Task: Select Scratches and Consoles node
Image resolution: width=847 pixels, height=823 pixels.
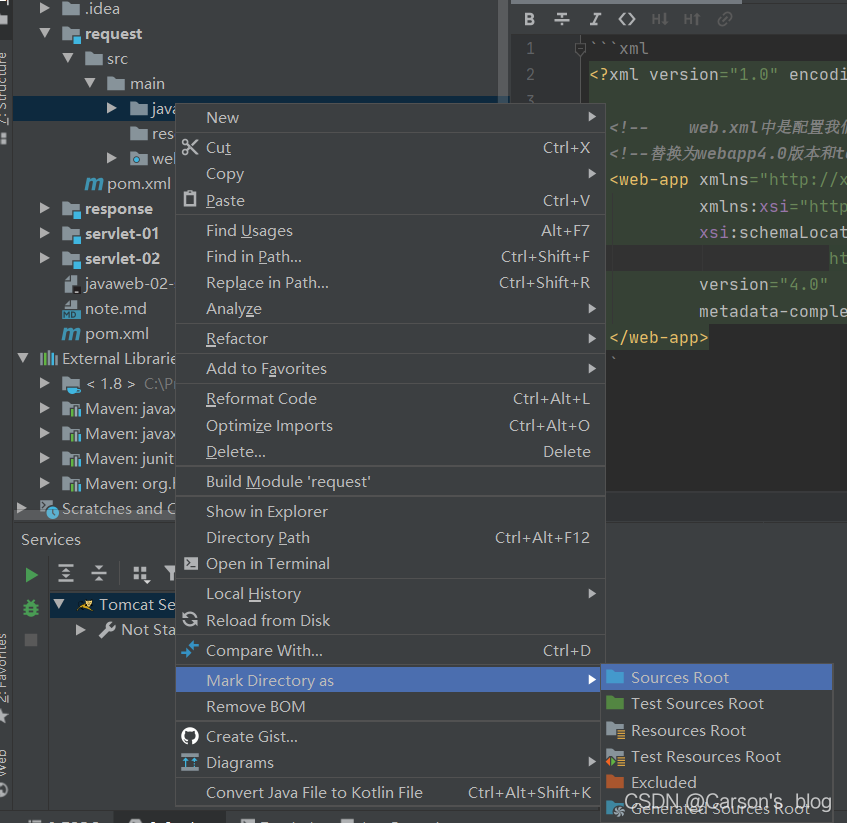Action: click(118, 508)
